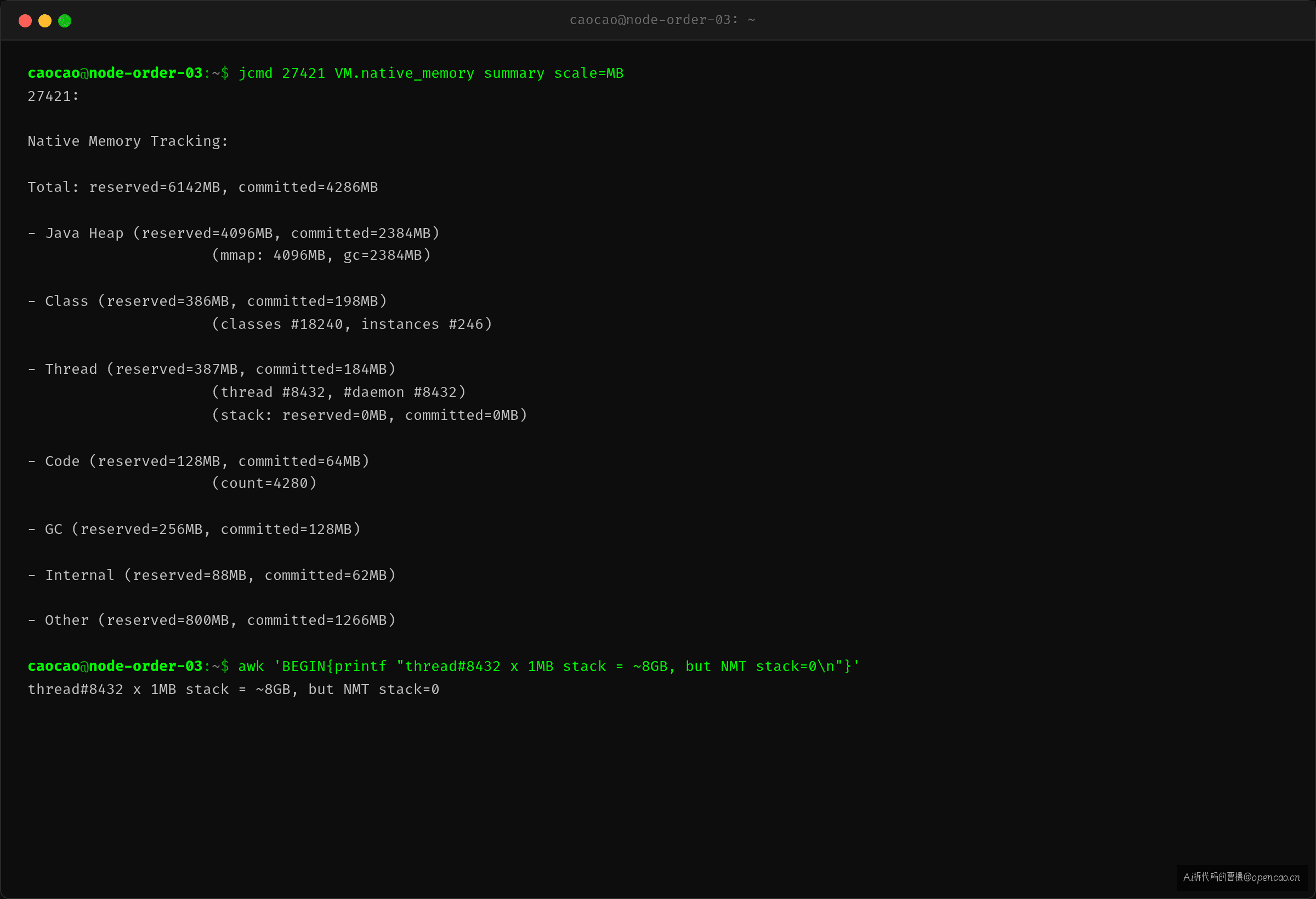Image resolution: width=1316 pixels, height=899 pixels.
Task: Click the thread #8432, #daemon #8432 line
Action: point(339,392)
